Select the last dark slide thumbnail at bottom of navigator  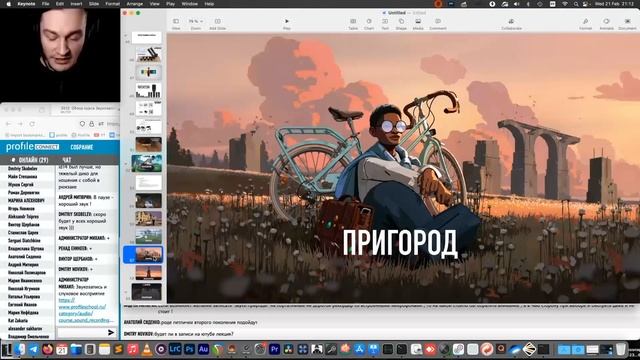(147, 291)
